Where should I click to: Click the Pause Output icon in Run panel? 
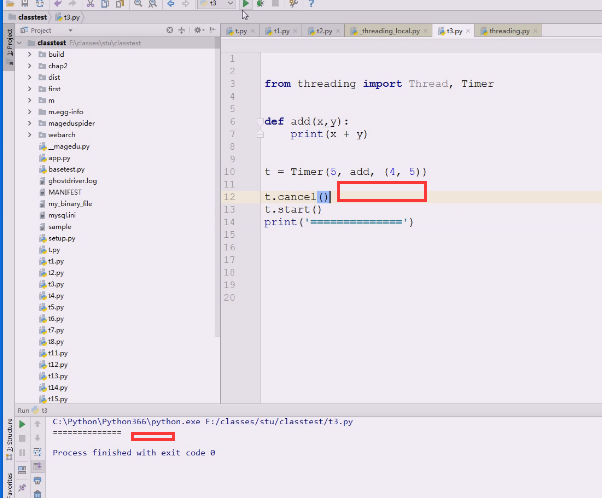tap(22, 453)
